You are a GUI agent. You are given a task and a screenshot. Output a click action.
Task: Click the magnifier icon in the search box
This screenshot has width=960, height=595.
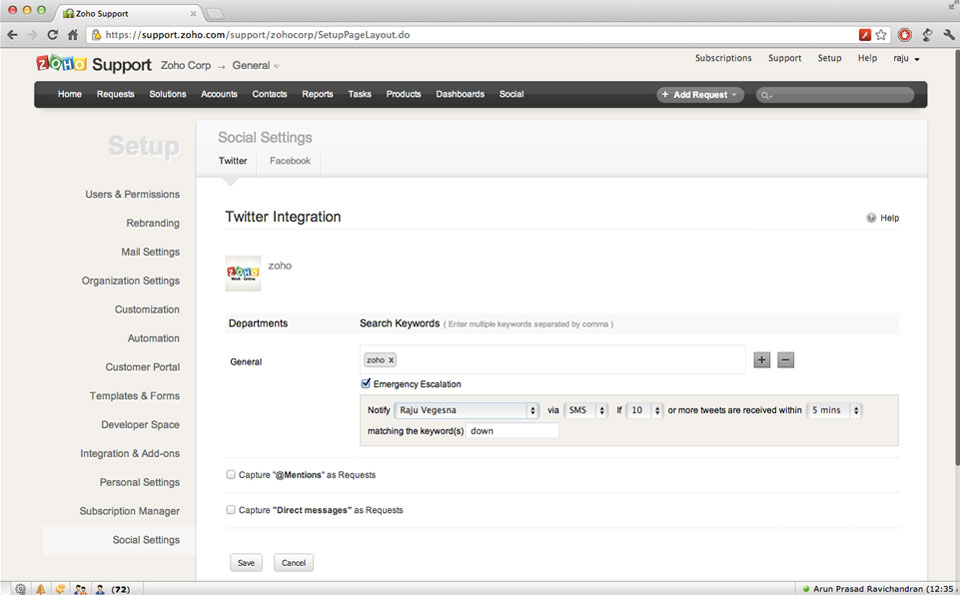pos(766,95)
